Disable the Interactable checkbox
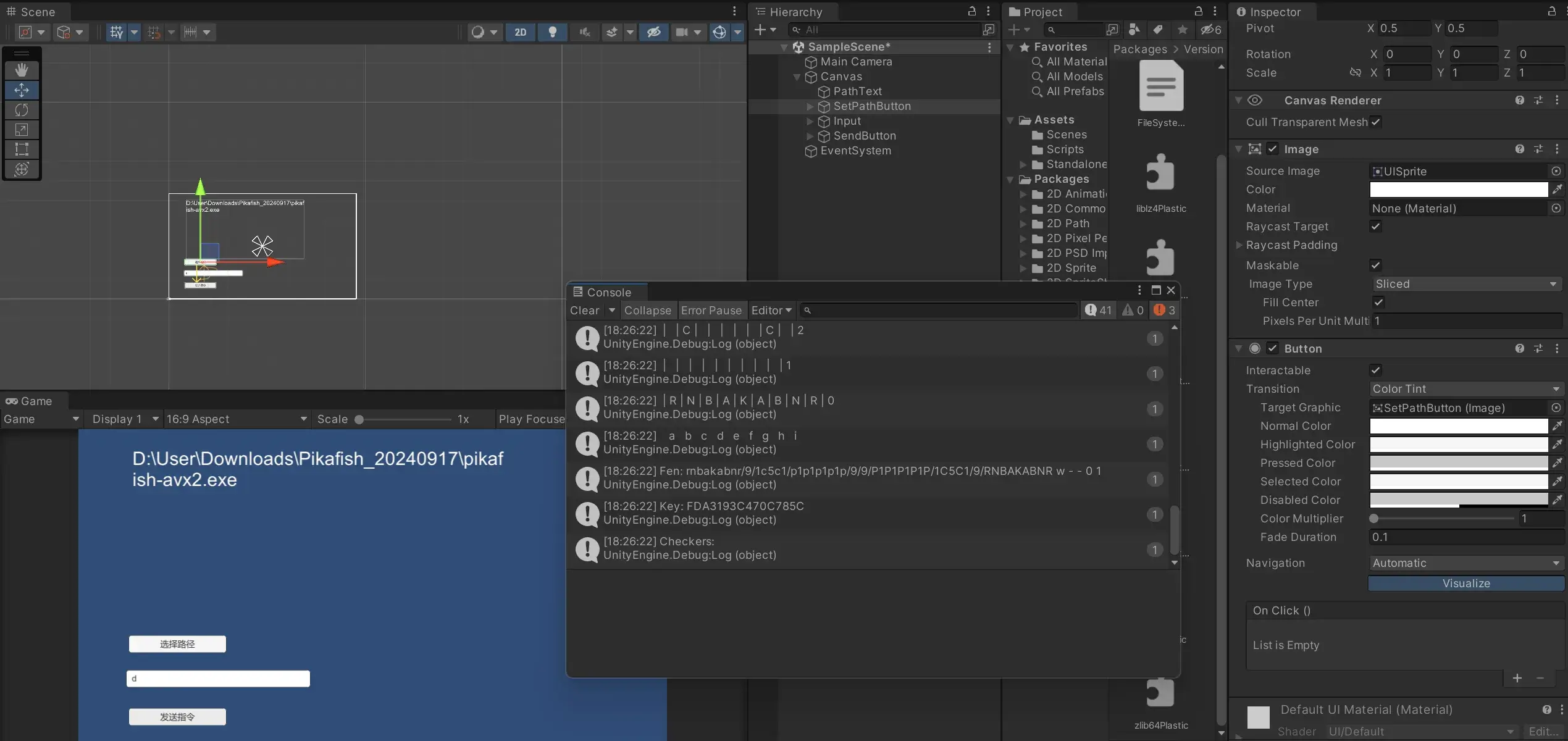Screen dimensions: 1568x741 (x=1375, y=371)
